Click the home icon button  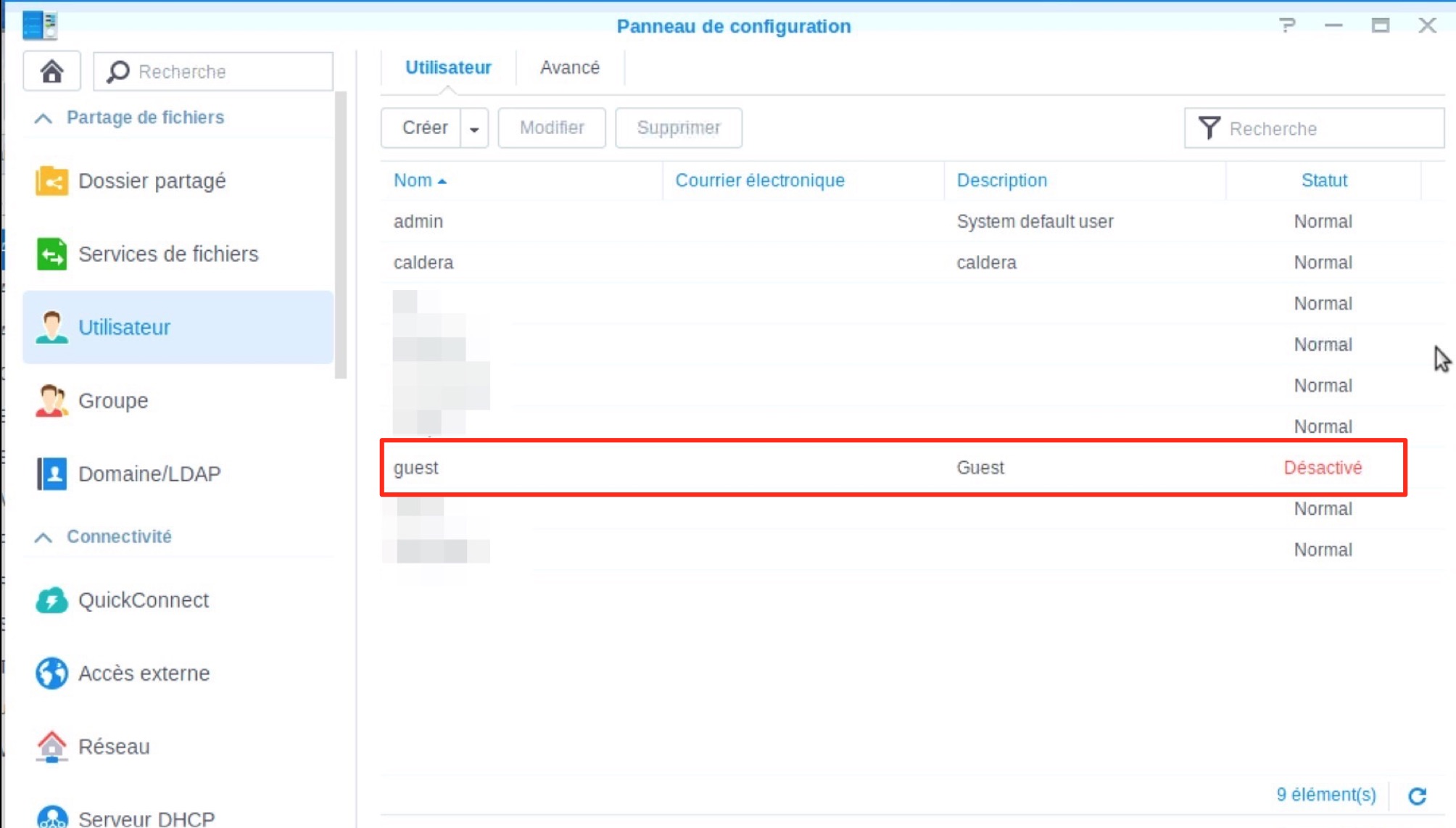51,71
